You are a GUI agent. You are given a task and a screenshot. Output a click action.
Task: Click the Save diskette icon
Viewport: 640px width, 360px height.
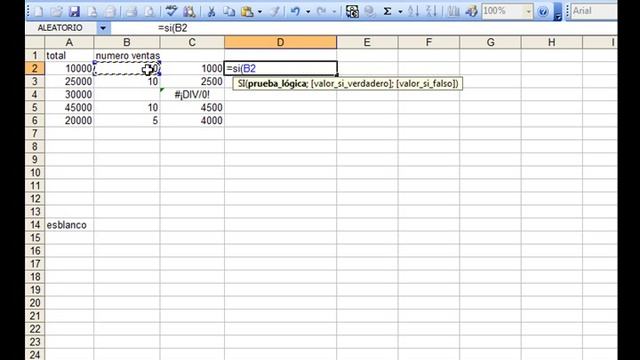coord(74,11)
